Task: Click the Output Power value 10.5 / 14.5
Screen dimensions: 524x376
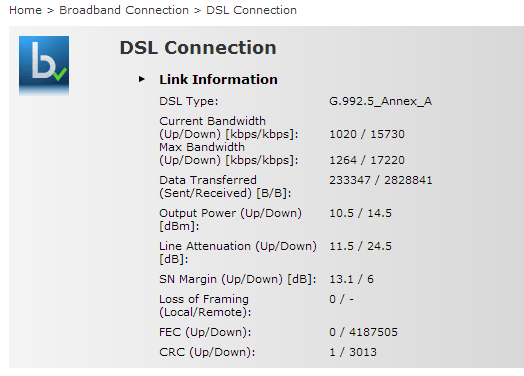Action: 360,213
